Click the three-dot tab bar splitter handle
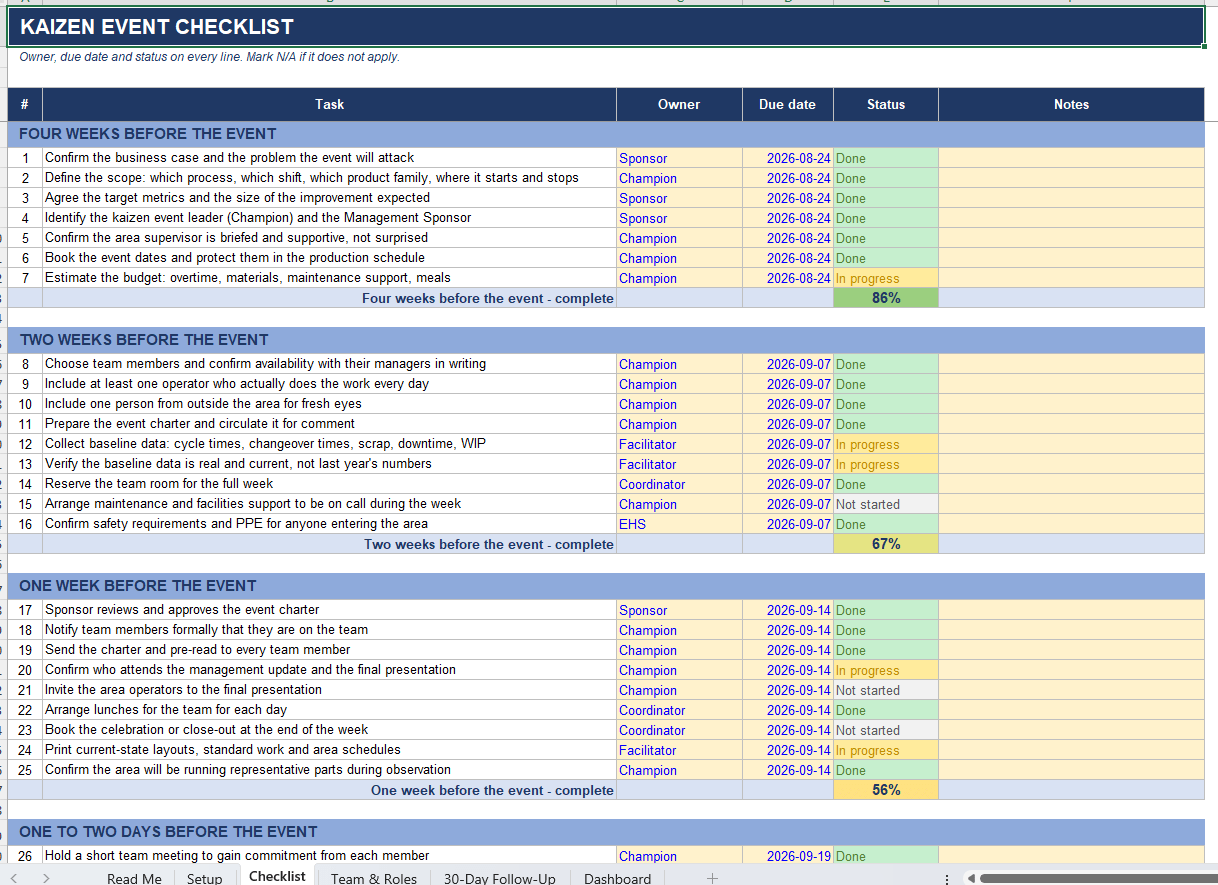 click(947, 878)
